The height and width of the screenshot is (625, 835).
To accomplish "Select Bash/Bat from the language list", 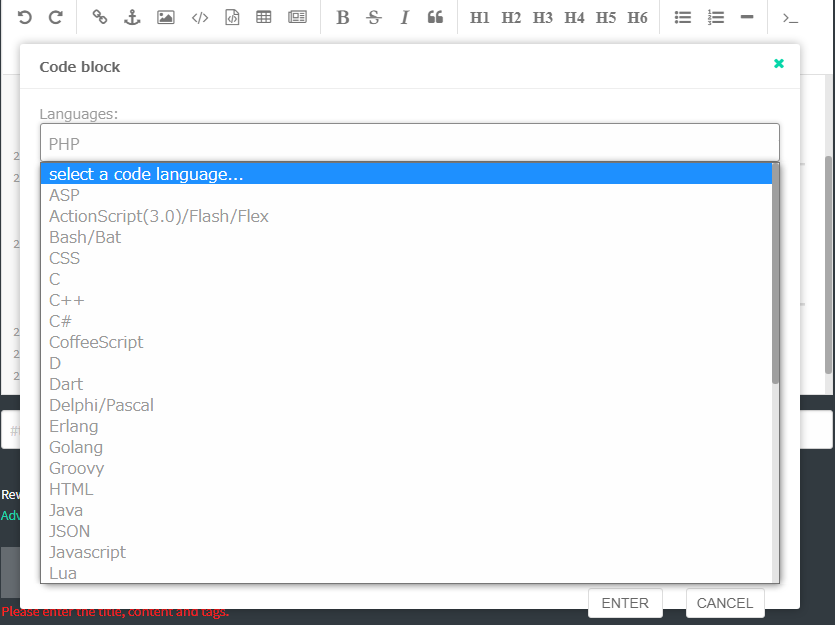I will (x=406, y=237).
